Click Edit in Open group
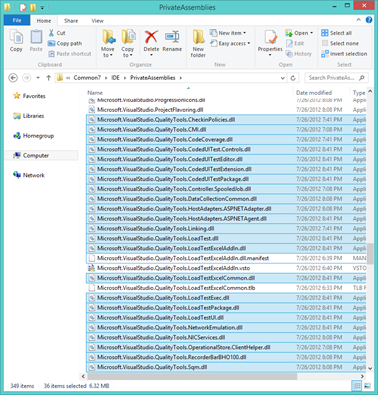The height and width of the screenshot is (395, 378). [x=295, y=43]
